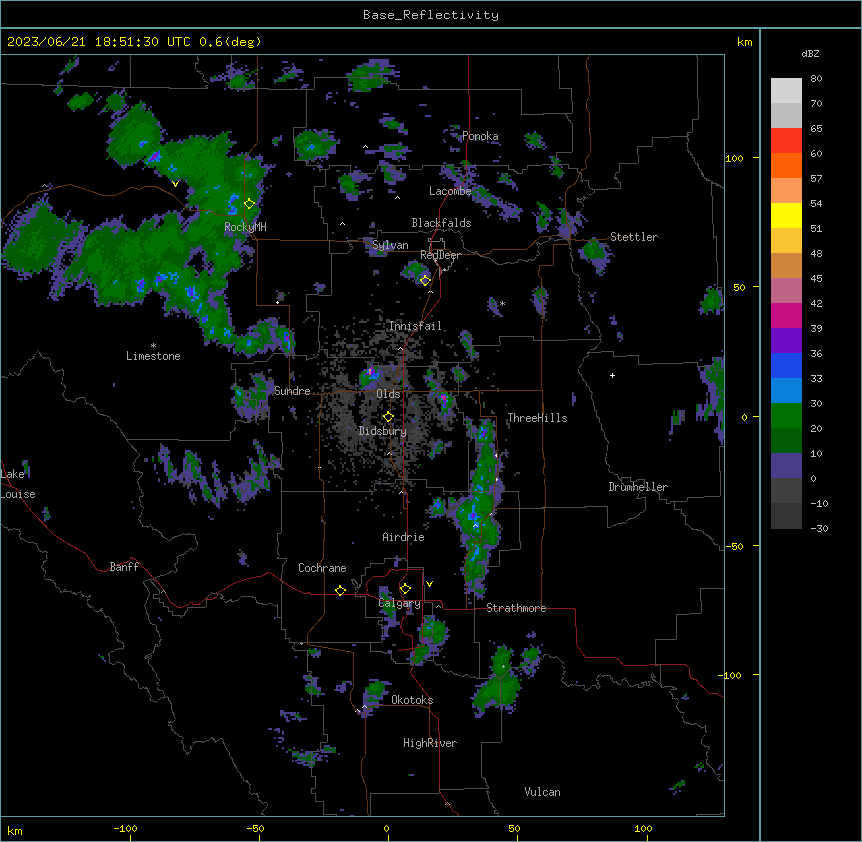The height and width of the screenshot is (842, 862).
Task: Click the RockyMH label
Action: tap(245, 227)
